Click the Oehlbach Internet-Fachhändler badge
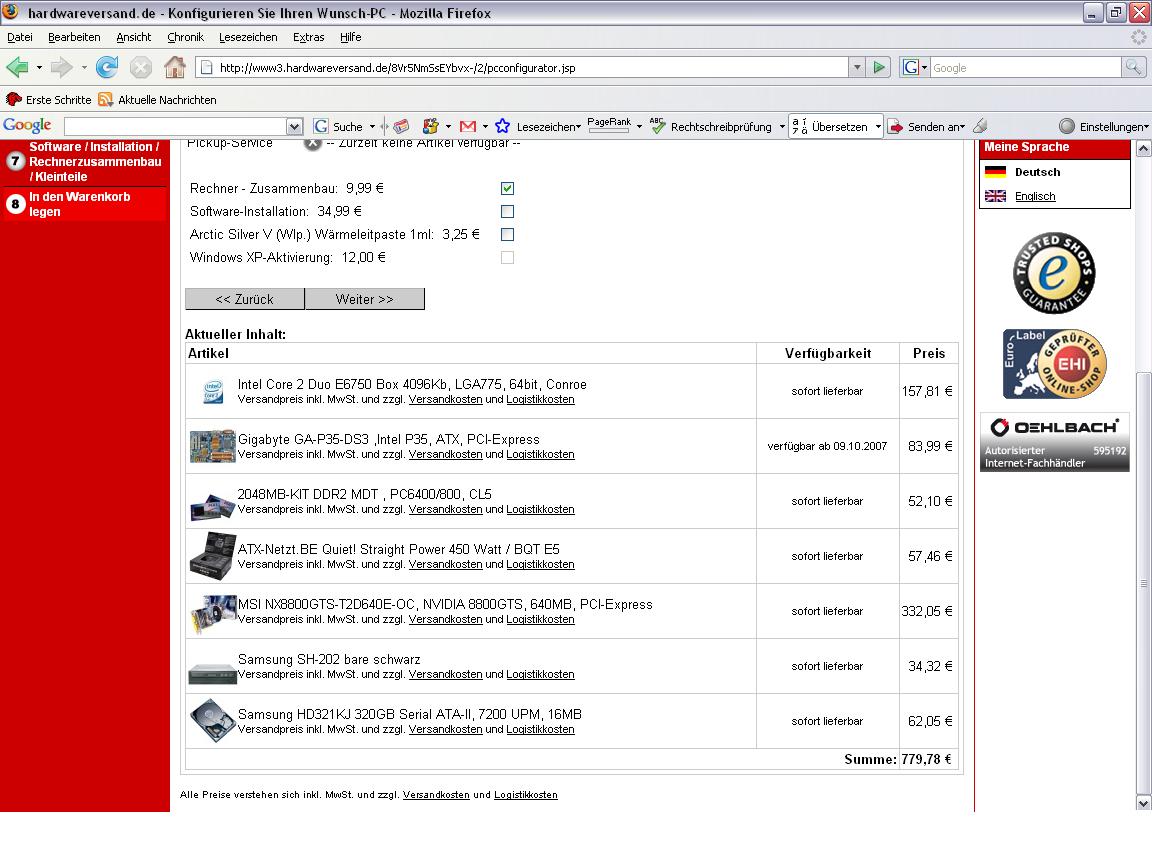Screen dimensions: 1152x864 point(1054,442)
